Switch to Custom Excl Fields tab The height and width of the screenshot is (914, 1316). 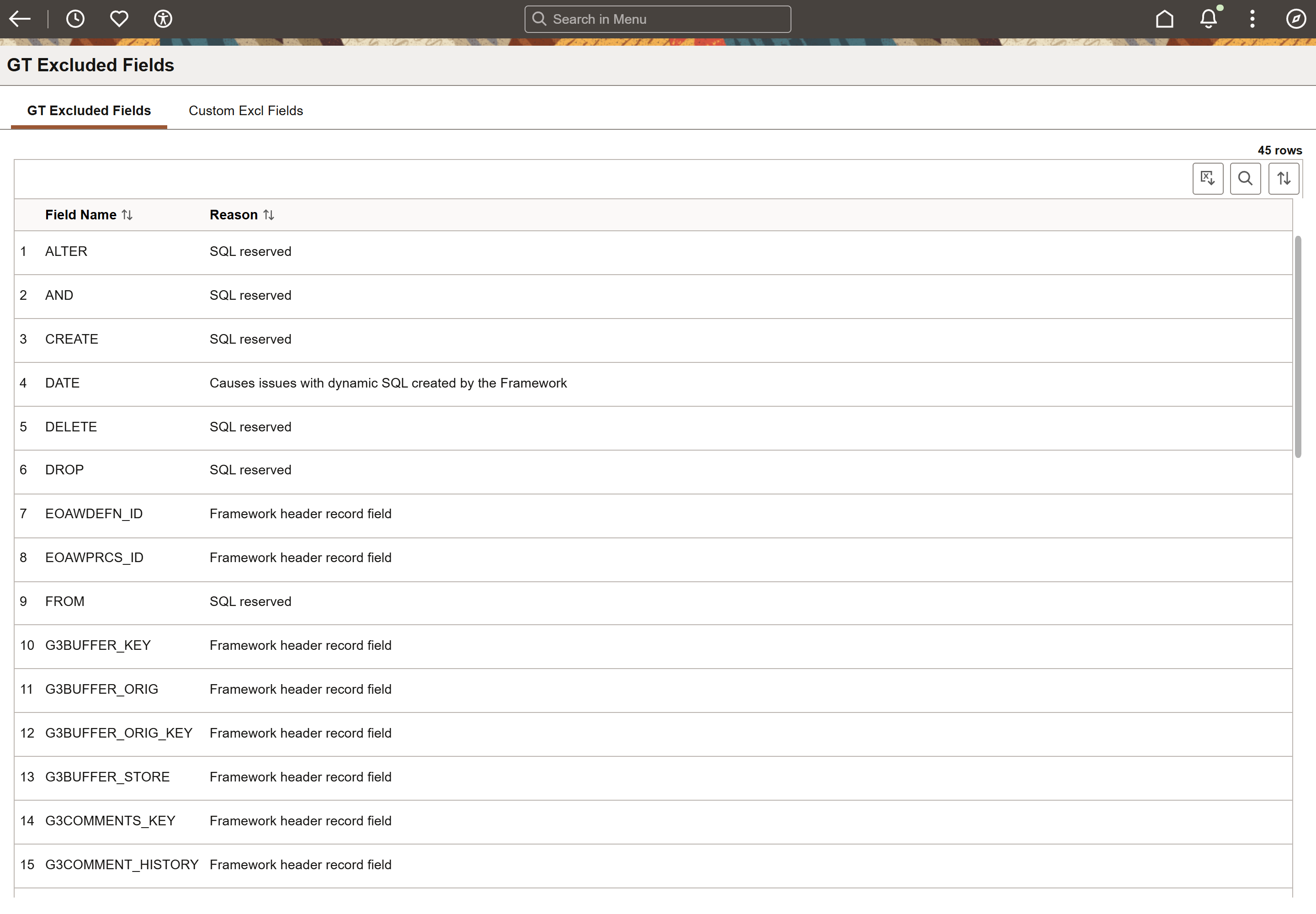pos(246,111)
